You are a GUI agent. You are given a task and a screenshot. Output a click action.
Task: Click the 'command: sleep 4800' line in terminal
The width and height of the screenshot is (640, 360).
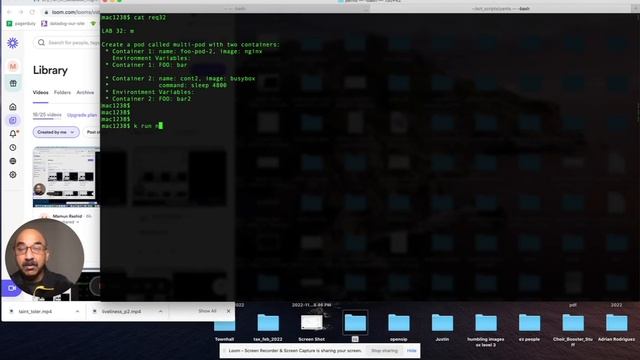192,85
